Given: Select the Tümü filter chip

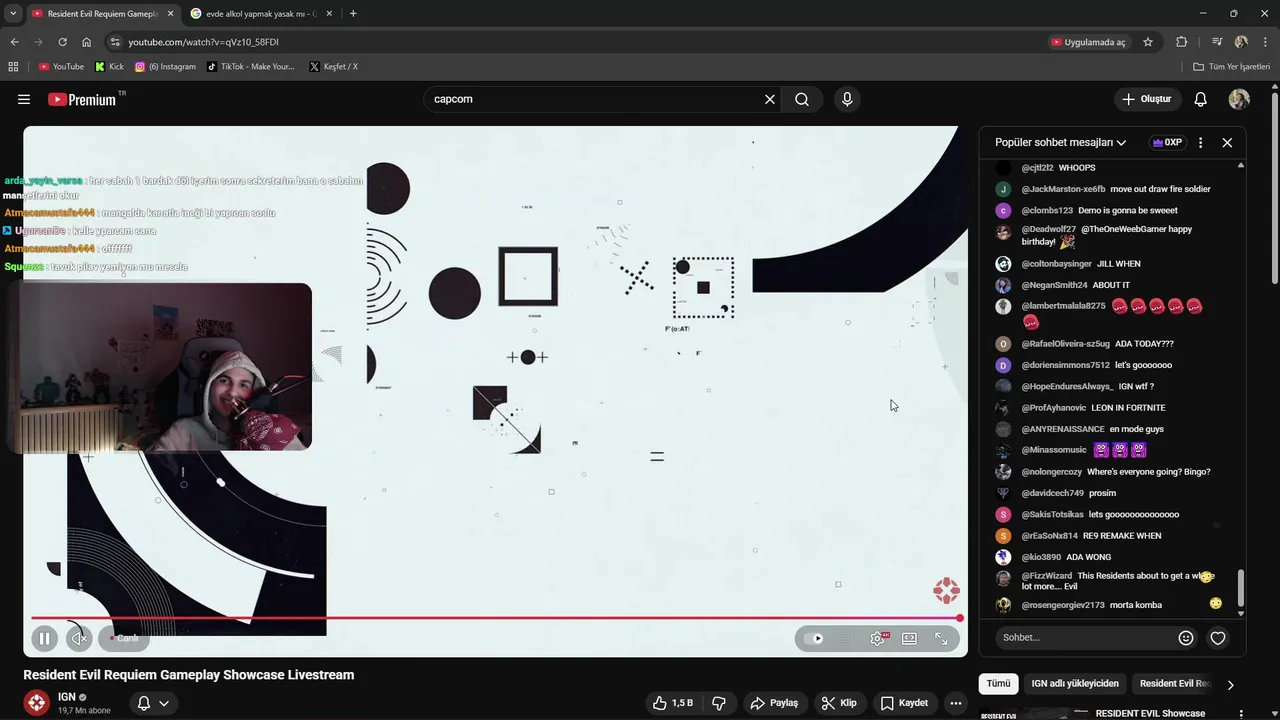Looking at the screenshot, I should tap(999, 684).
